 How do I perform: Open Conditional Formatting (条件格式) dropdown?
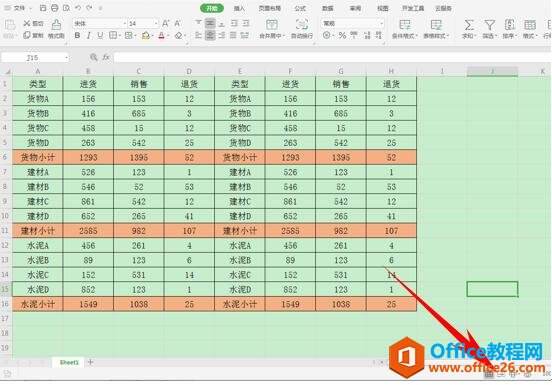(x=405, y=29)
